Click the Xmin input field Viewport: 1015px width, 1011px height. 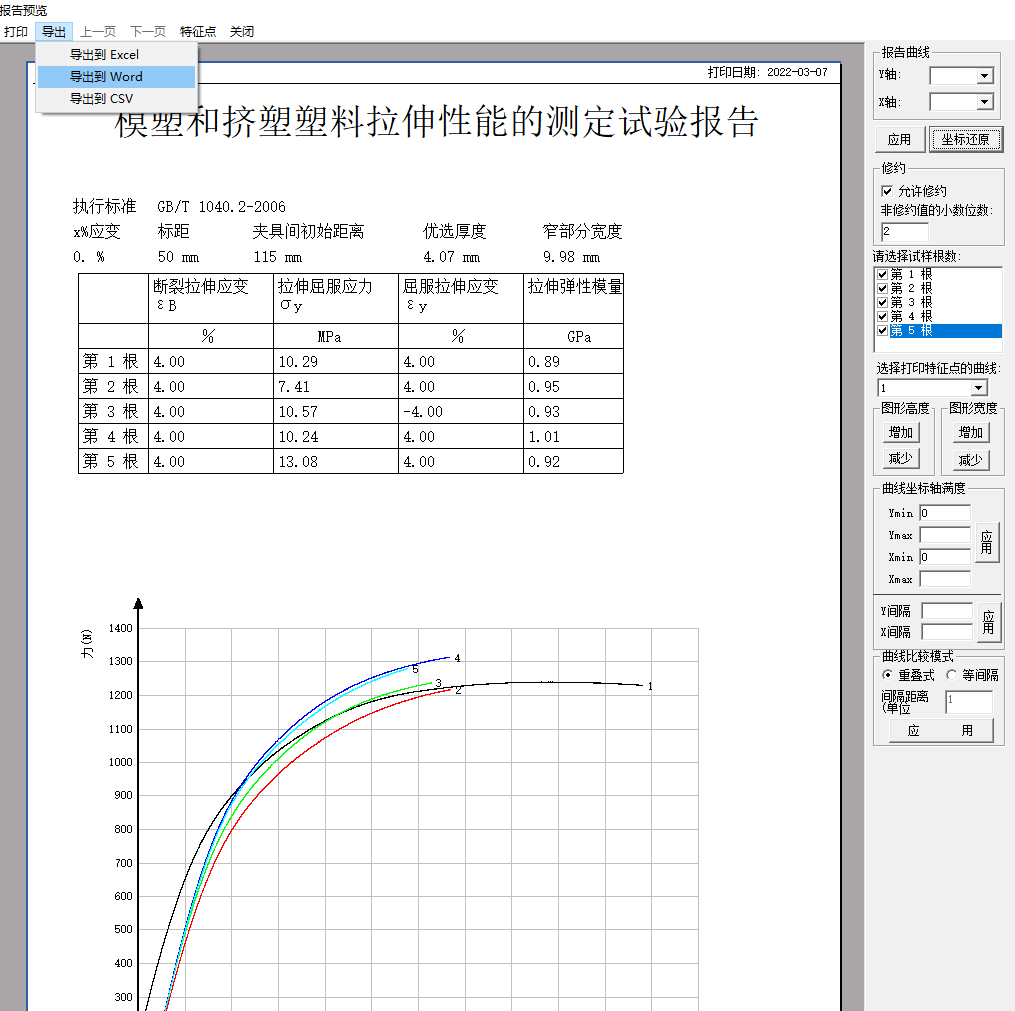945,557
